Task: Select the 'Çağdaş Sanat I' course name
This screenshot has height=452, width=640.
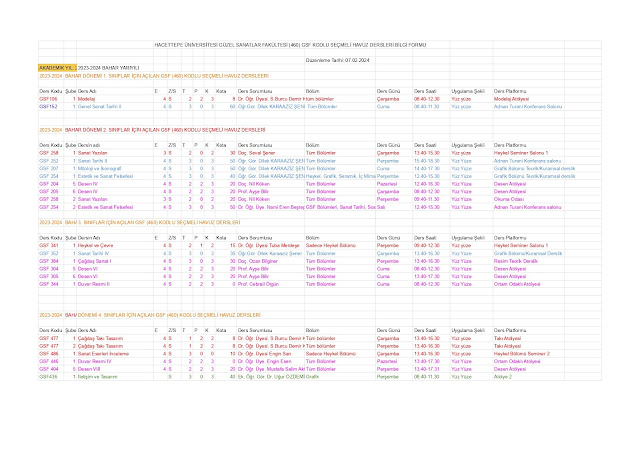Action: point(94,261)
